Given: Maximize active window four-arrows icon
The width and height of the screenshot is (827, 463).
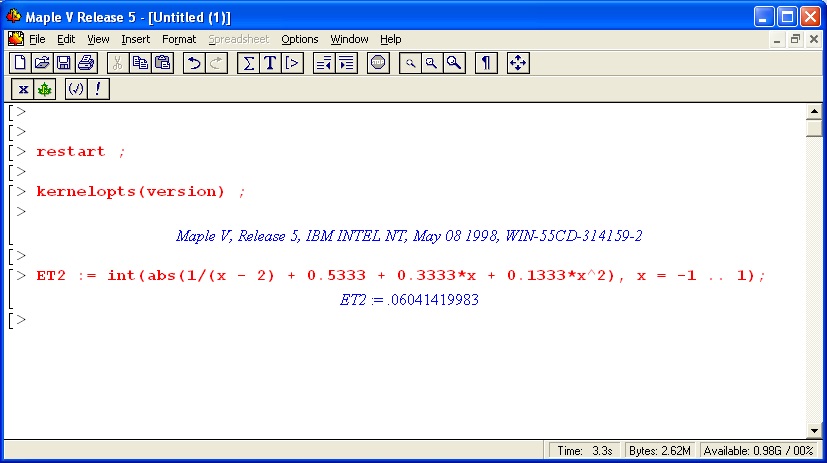Looking at the screenshot, I should pos(518,63).
